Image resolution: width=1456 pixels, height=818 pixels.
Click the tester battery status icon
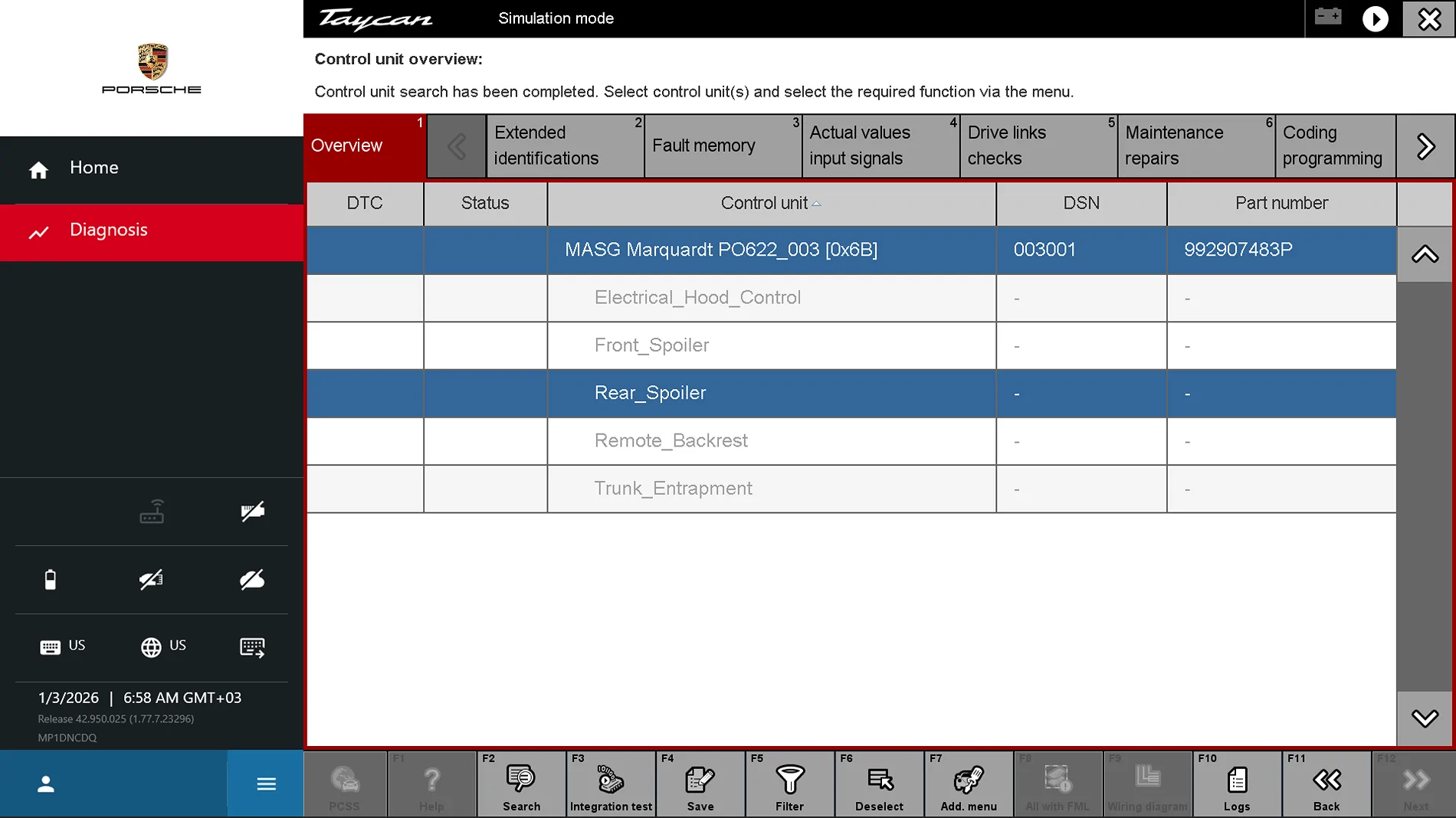(x=51, y=580)
